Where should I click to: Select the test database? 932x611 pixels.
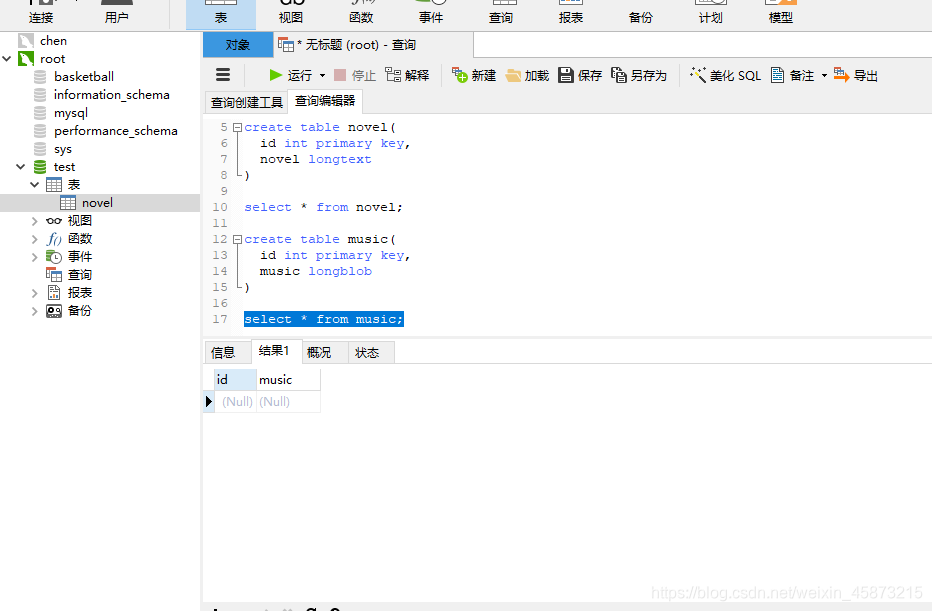click(64, 167)
